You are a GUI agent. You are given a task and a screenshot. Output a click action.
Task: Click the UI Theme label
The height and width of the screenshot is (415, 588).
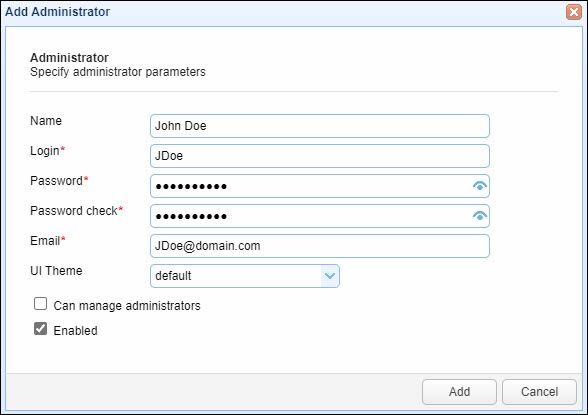pyautogui.click(x=56, y=271)
